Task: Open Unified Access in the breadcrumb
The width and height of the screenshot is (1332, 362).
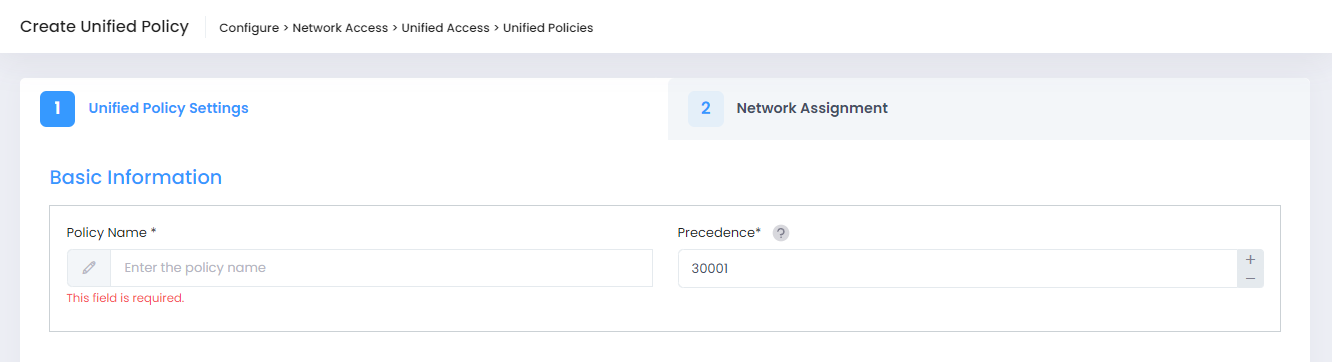Action: [445, 28]
